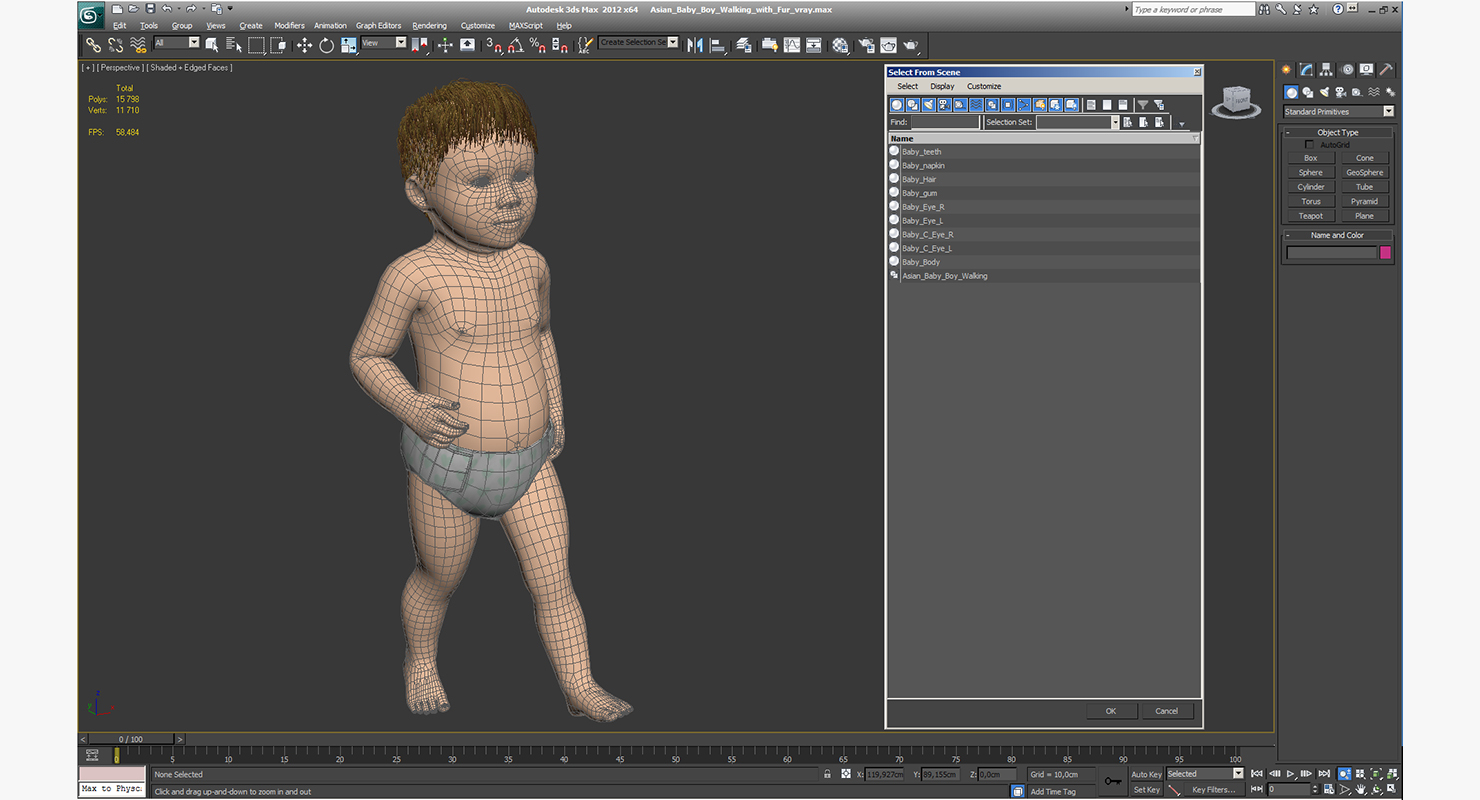The width and height of the screenshot is (1480, 800).
Task: Open the MAXScript menu
Action: point(525,25)
